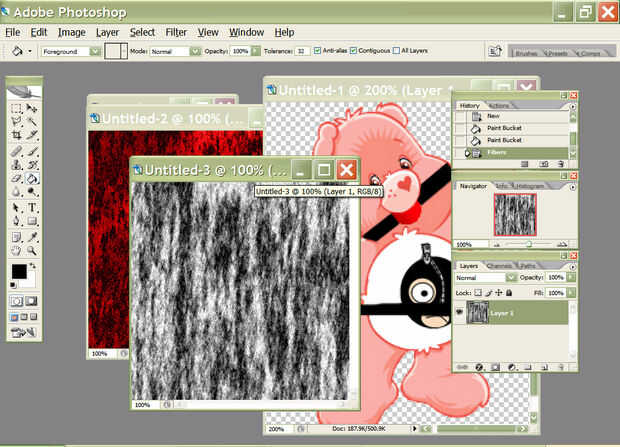This screenshot has height=447, width=620.
Task: Swap foreground and background colors
Action: tap(32, 266)
